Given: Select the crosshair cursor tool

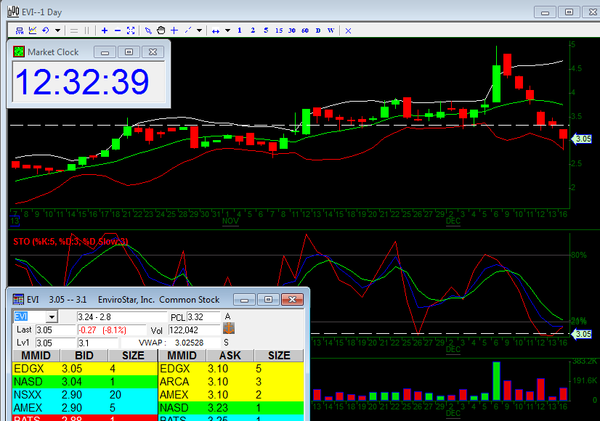Looking at the screenshot, I should click(x=174, y=31).
